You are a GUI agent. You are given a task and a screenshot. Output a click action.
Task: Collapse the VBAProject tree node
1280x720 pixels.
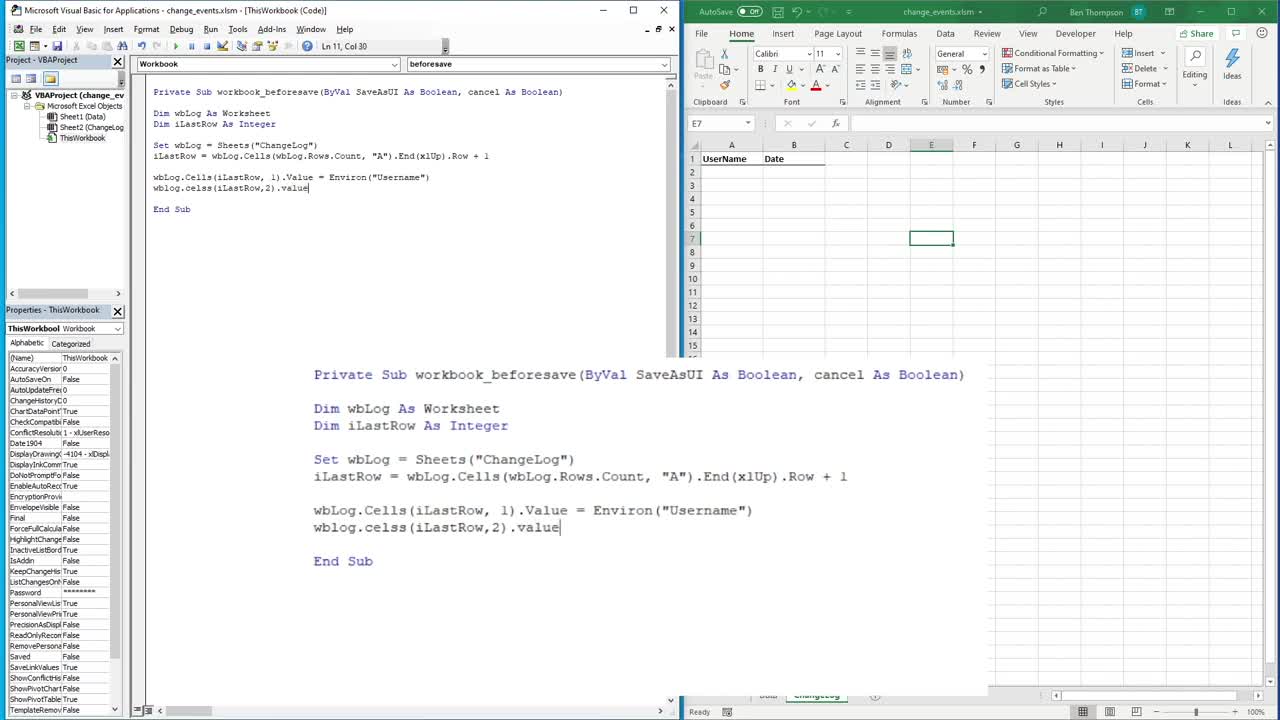(14, 95)
